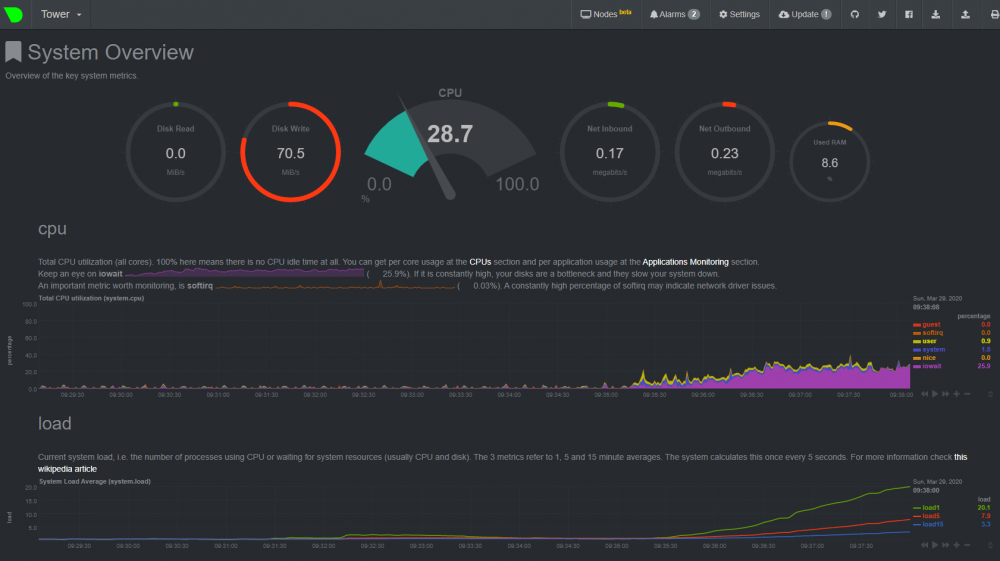The height and width of the screenshot is (561, 1000).
Task: Click the alarm bell icon in navbar
Action: point(654,14)
